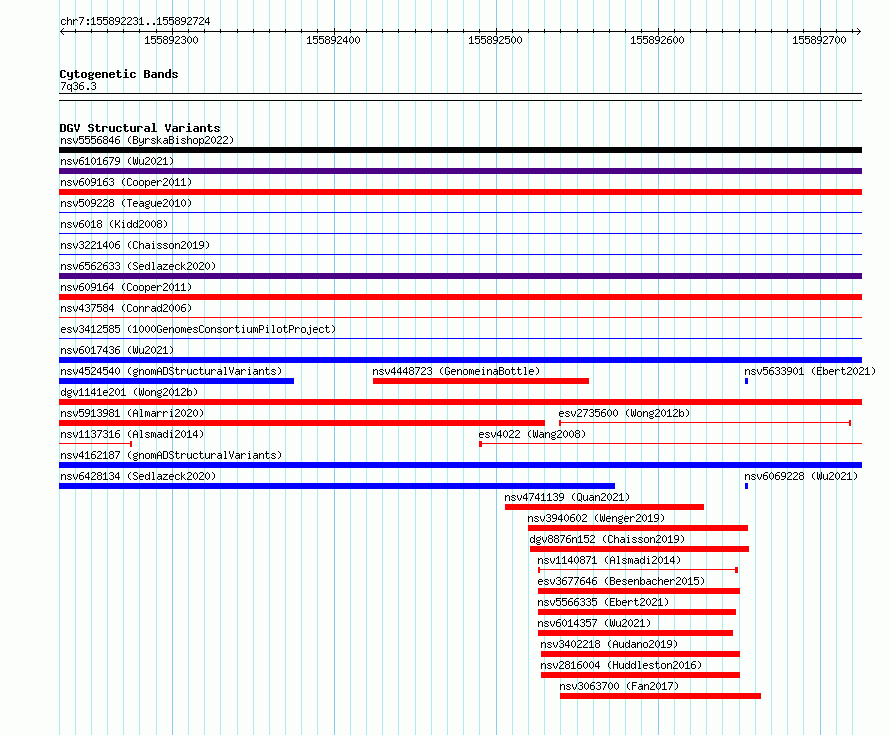Select the red dgv8876n152 bar
890x735 pixels.
[639, 549]
